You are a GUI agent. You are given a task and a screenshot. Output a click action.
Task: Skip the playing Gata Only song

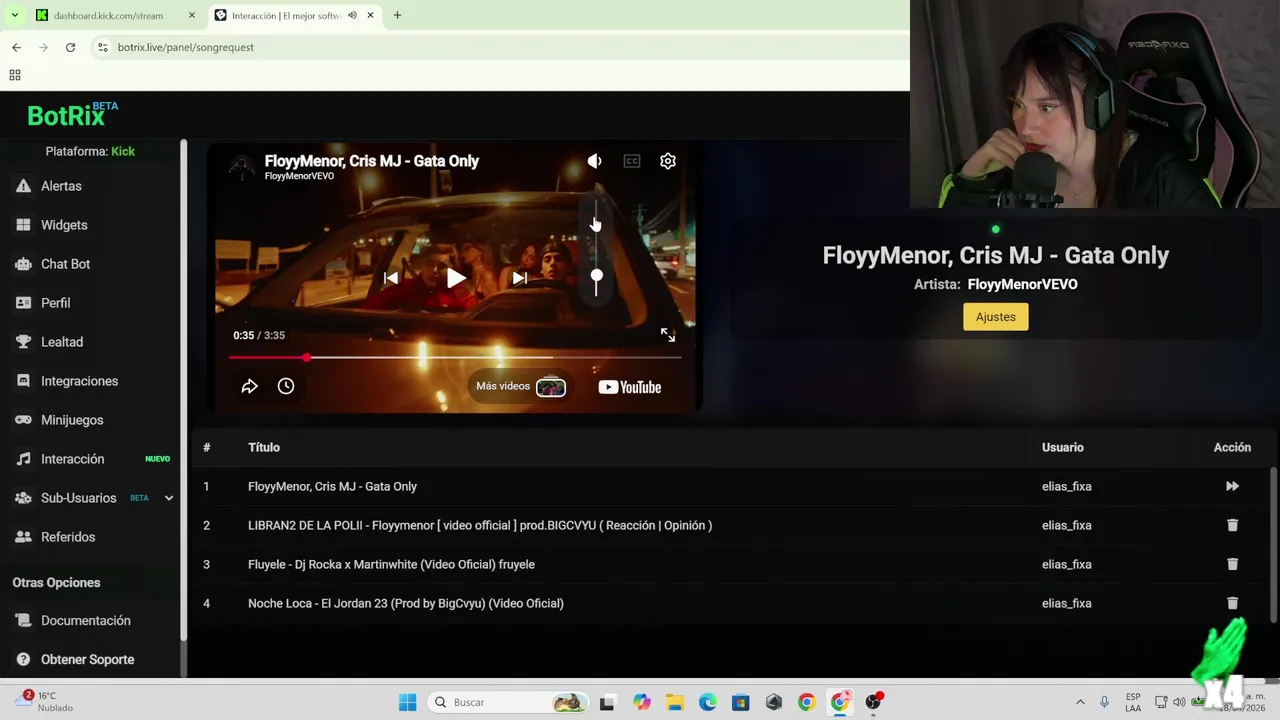pyautogui.click(x=1232, y=486)
